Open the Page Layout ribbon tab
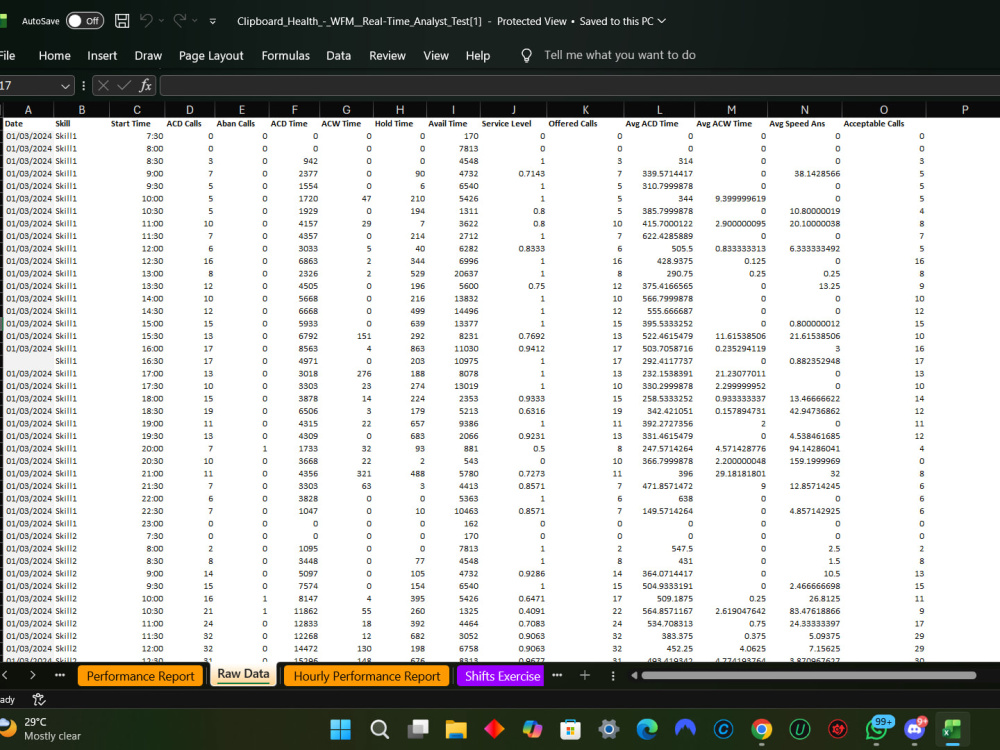The height and width of the screenshot is (750, 1000). pos(211,55)
